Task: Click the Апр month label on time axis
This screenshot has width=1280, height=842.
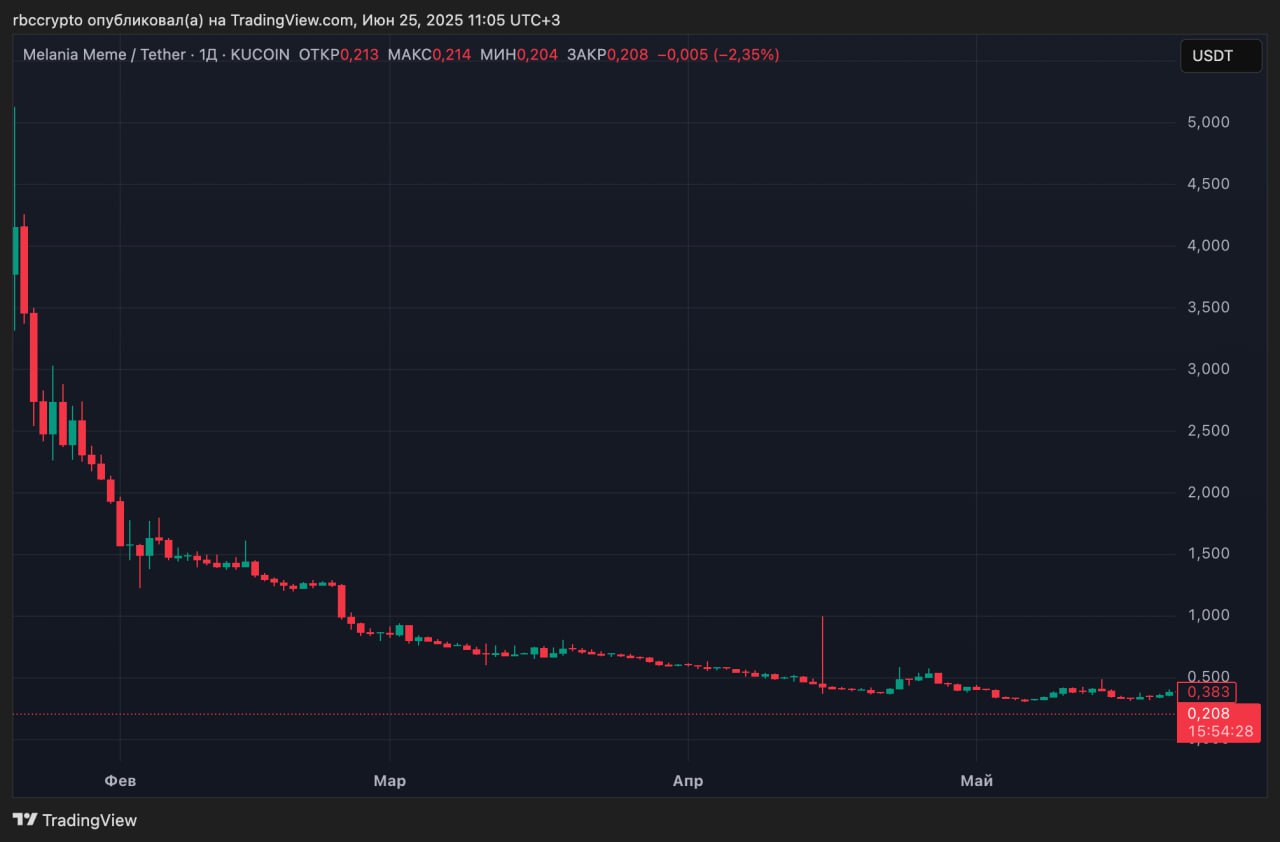Action: pyautogui.click(x=688, y=781)
